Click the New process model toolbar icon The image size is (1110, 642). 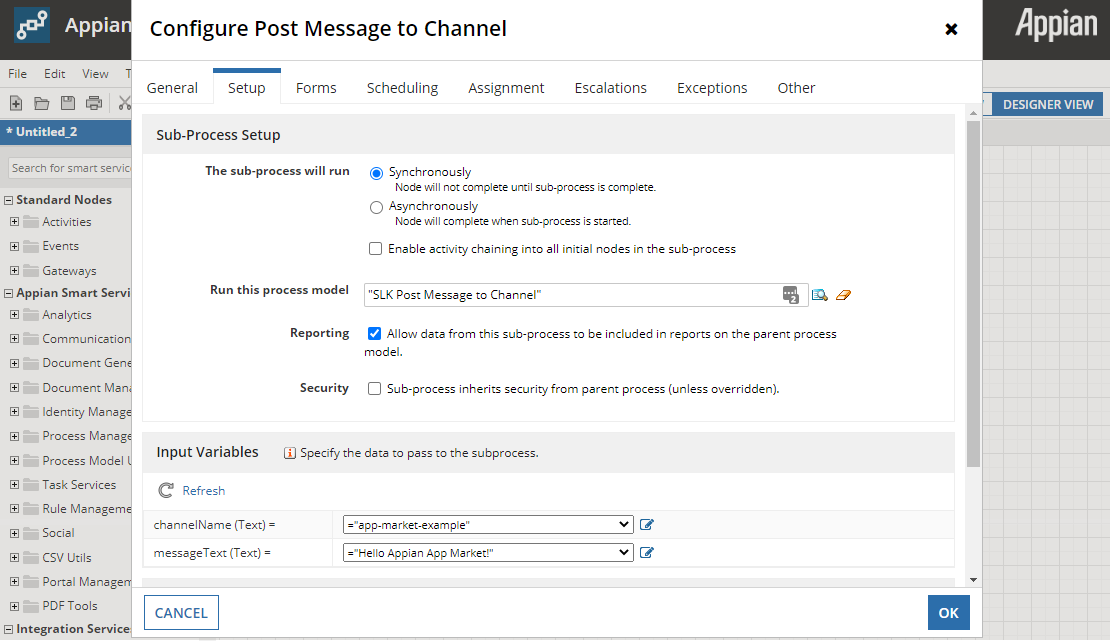(x=16, y=103)
